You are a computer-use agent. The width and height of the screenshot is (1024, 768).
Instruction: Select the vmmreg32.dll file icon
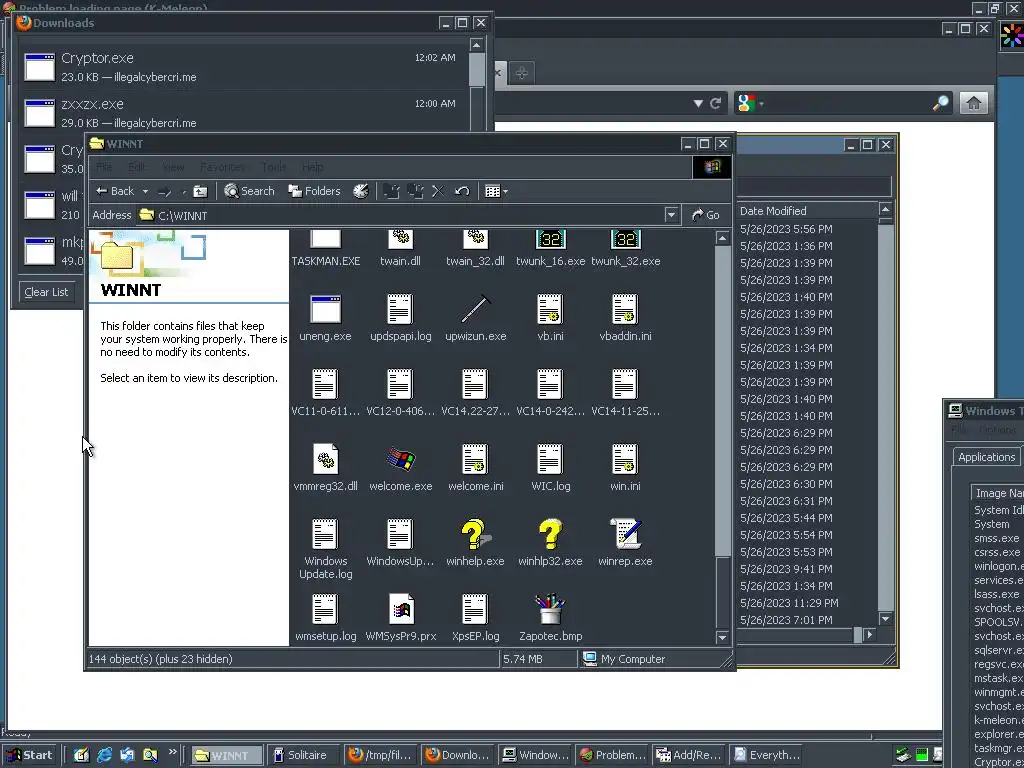pyautogui.click(x=325, y=459)
